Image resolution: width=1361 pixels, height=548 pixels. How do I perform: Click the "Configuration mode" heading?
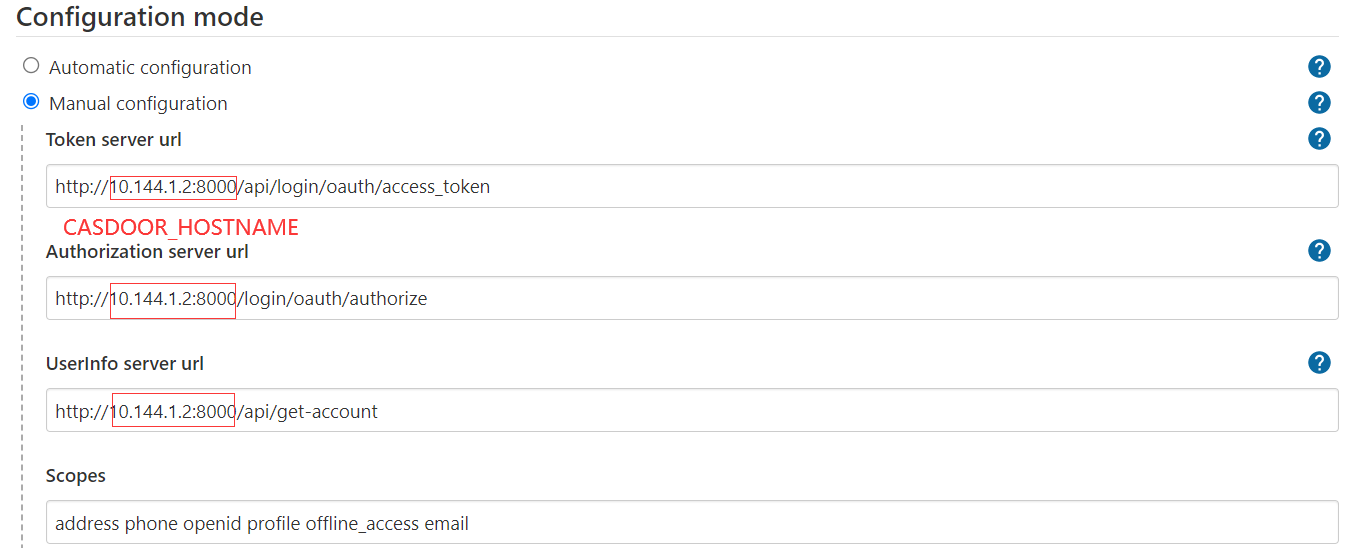click(140, 17)
